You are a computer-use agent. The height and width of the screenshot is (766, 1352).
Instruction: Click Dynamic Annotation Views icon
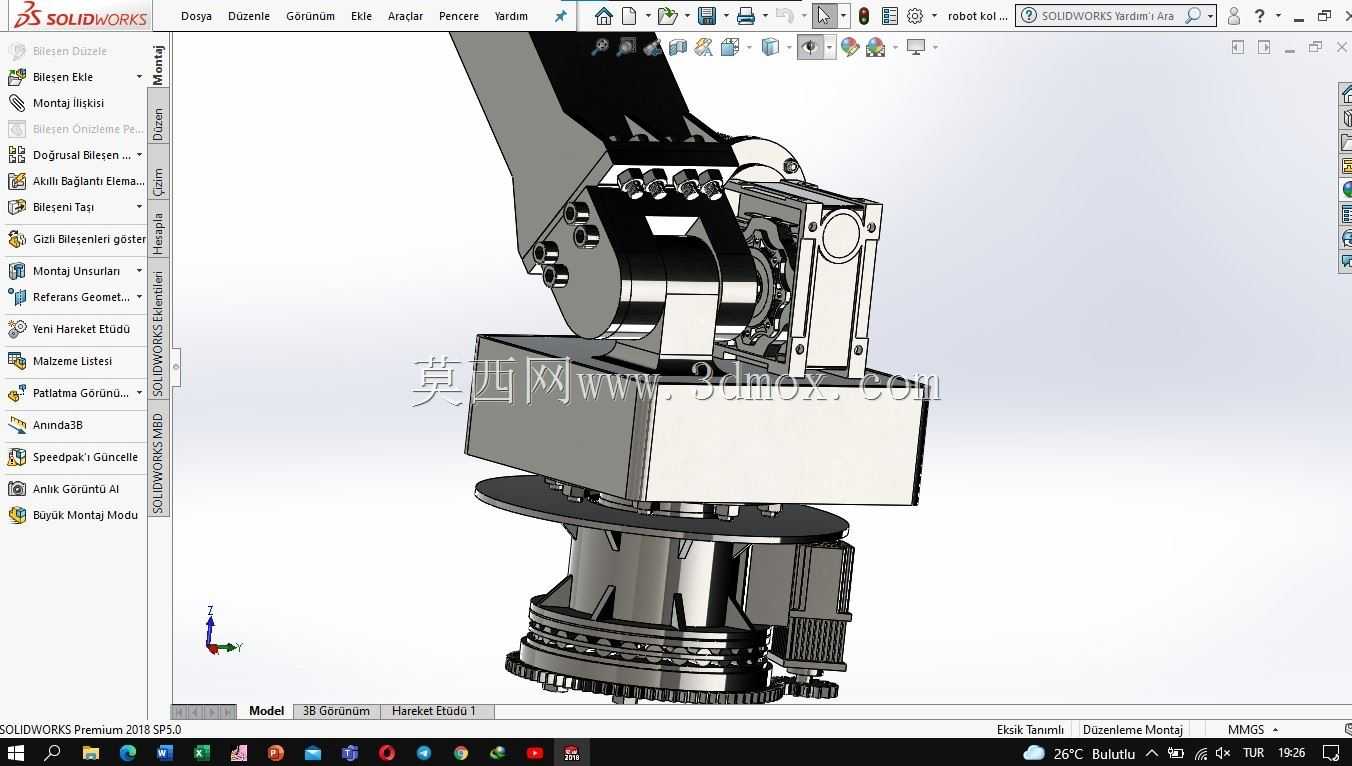click(704, 47)
